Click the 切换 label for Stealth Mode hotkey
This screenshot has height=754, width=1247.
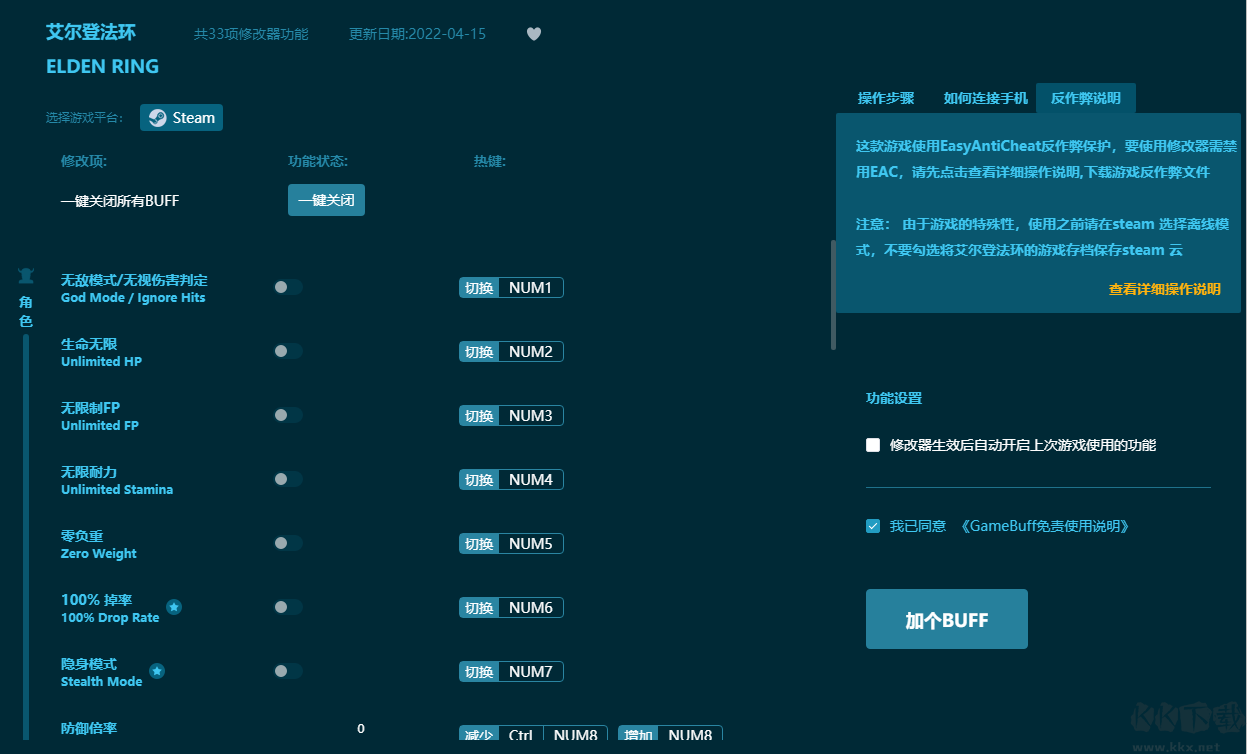click(479, 672)
